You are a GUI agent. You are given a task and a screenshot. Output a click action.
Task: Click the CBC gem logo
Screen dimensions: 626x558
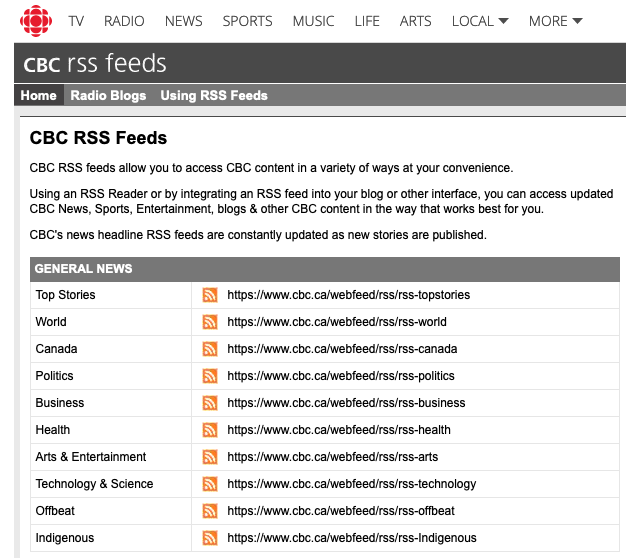click(x=36, y=21)
